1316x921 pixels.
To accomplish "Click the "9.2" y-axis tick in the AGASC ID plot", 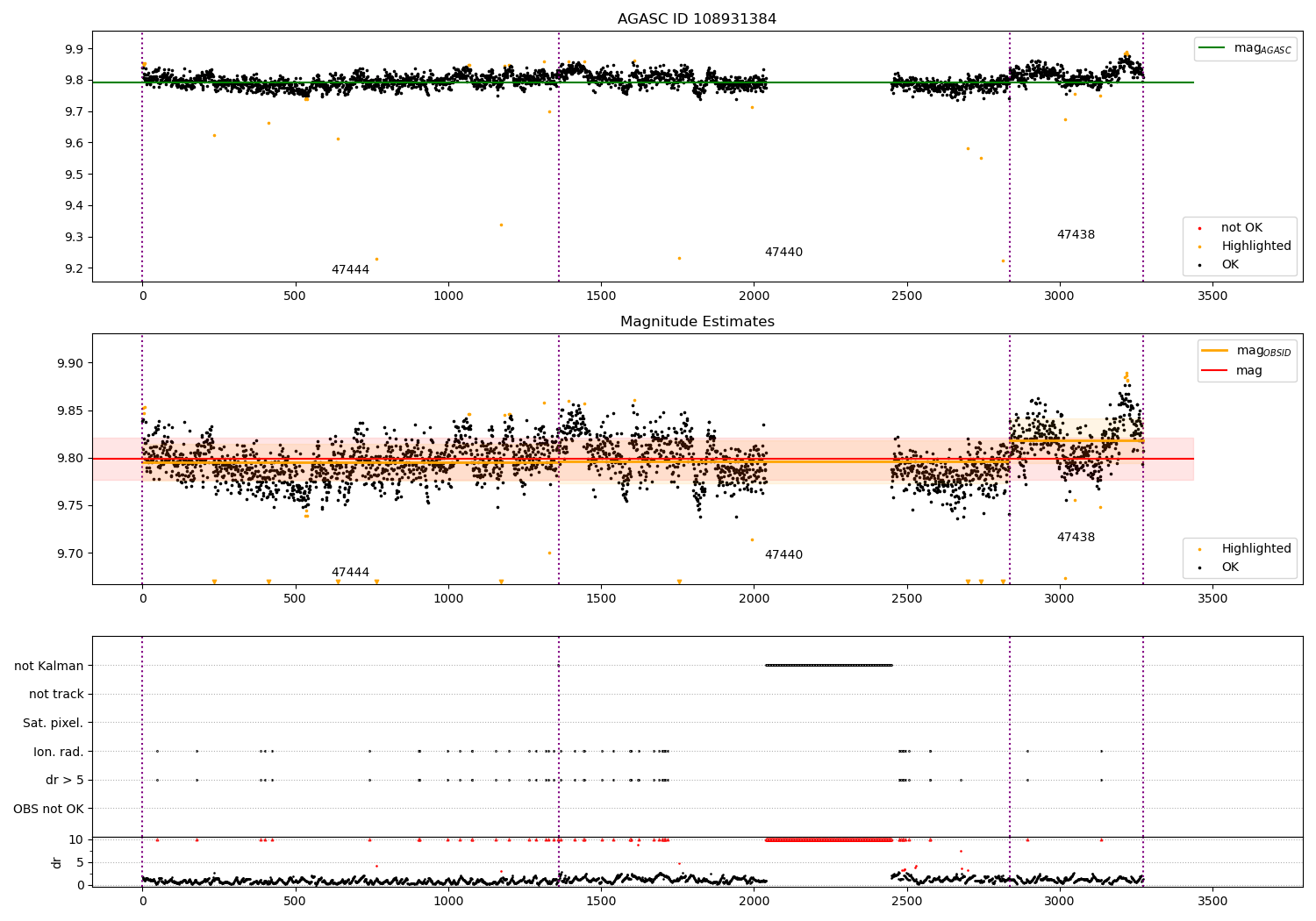I will tap(74, 269).
